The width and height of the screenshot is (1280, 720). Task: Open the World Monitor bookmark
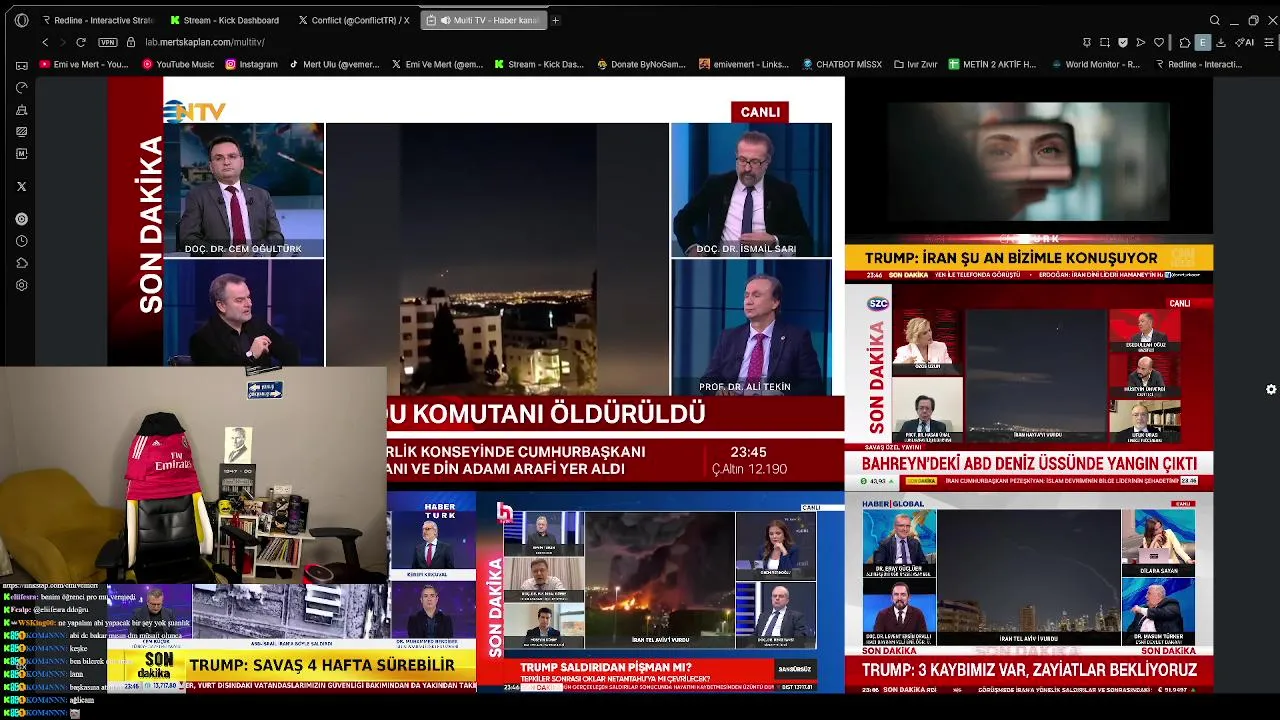1095,64
